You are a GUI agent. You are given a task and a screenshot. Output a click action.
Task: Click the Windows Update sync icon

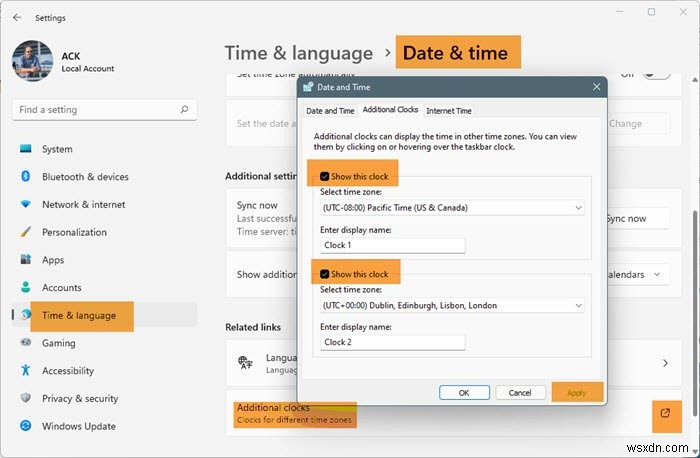coord(26,425)
